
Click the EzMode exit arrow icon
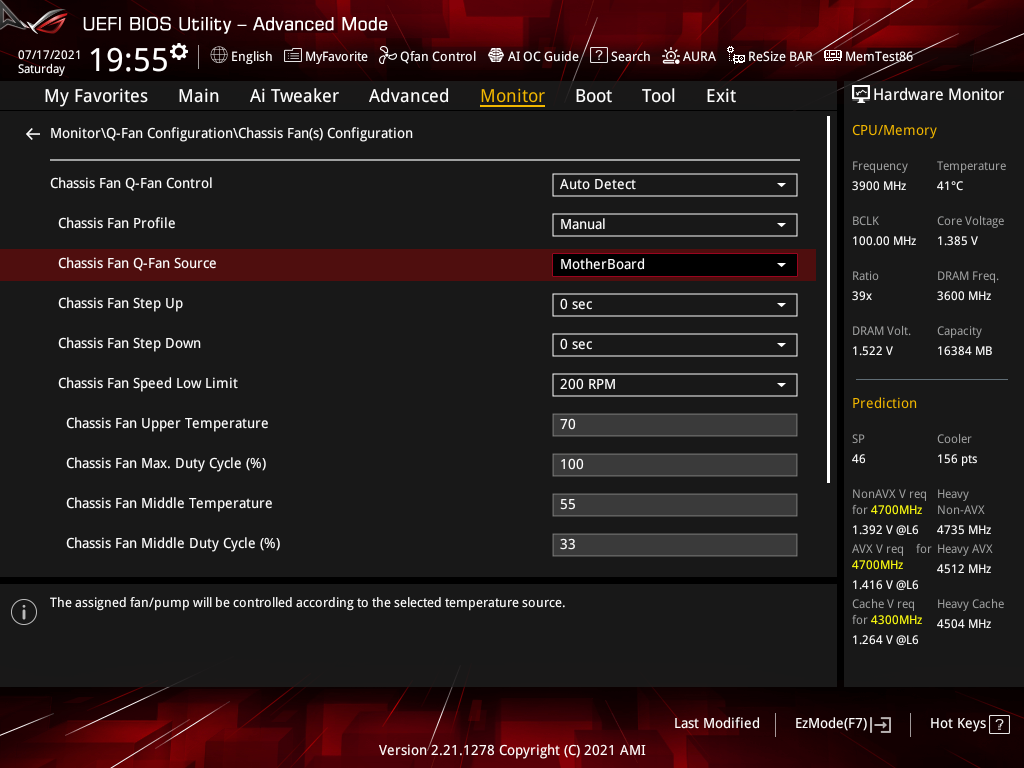[882, 724]
